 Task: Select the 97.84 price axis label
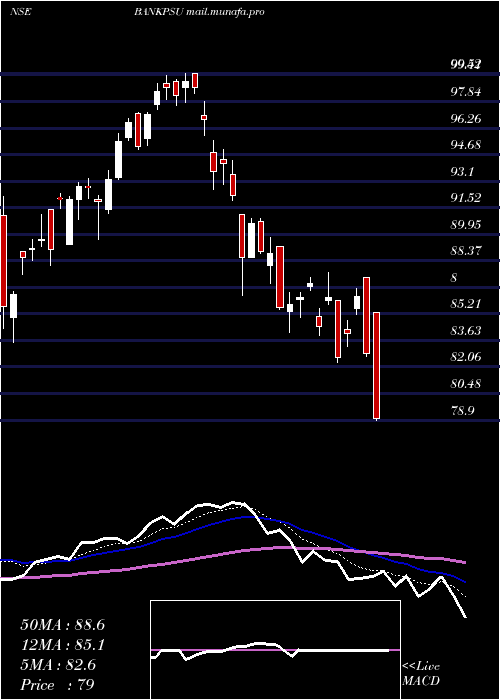click(466, 92)
